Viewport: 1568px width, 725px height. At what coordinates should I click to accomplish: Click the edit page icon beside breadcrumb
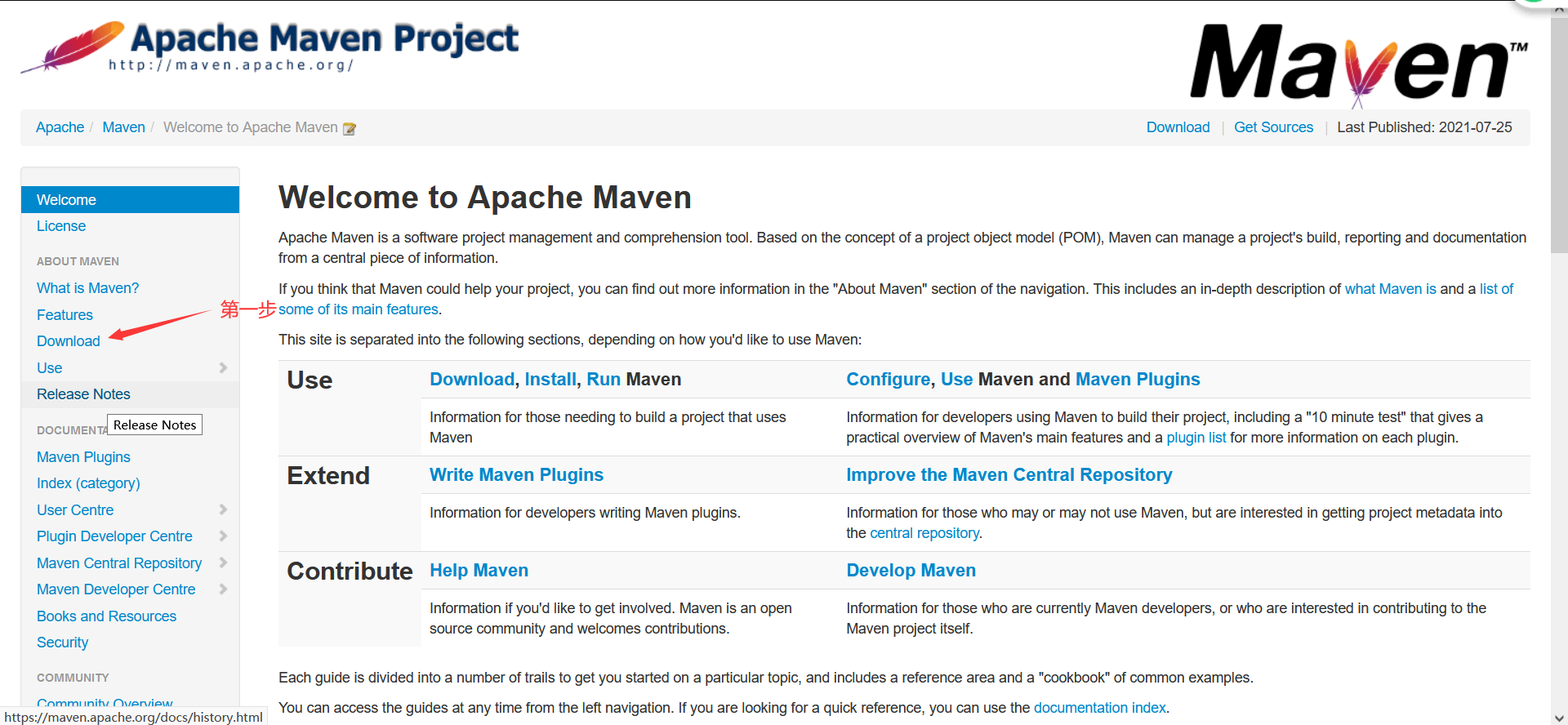[x=350, y=128]
